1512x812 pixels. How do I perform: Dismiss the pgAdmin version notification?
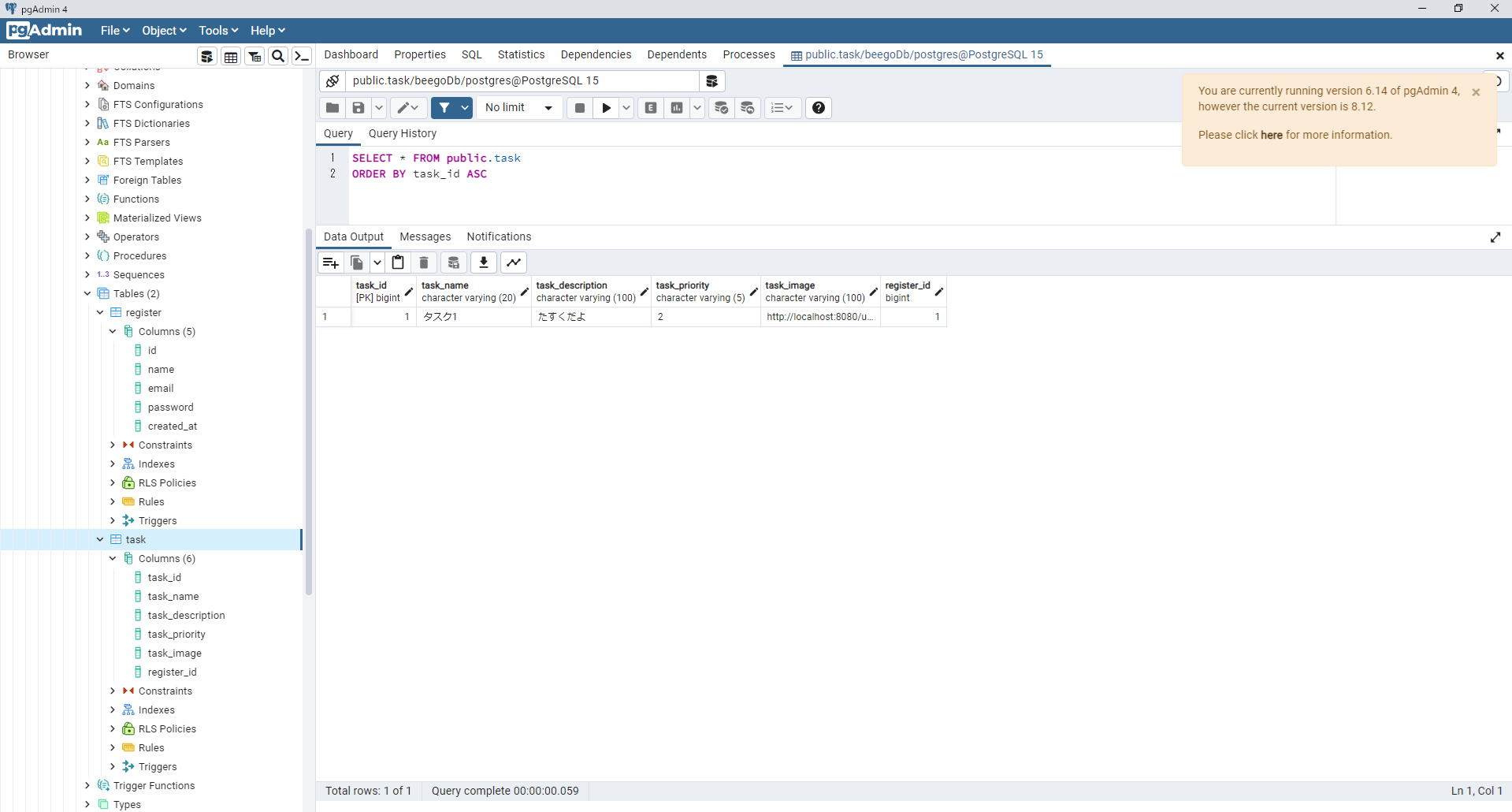pos(1476,92)
